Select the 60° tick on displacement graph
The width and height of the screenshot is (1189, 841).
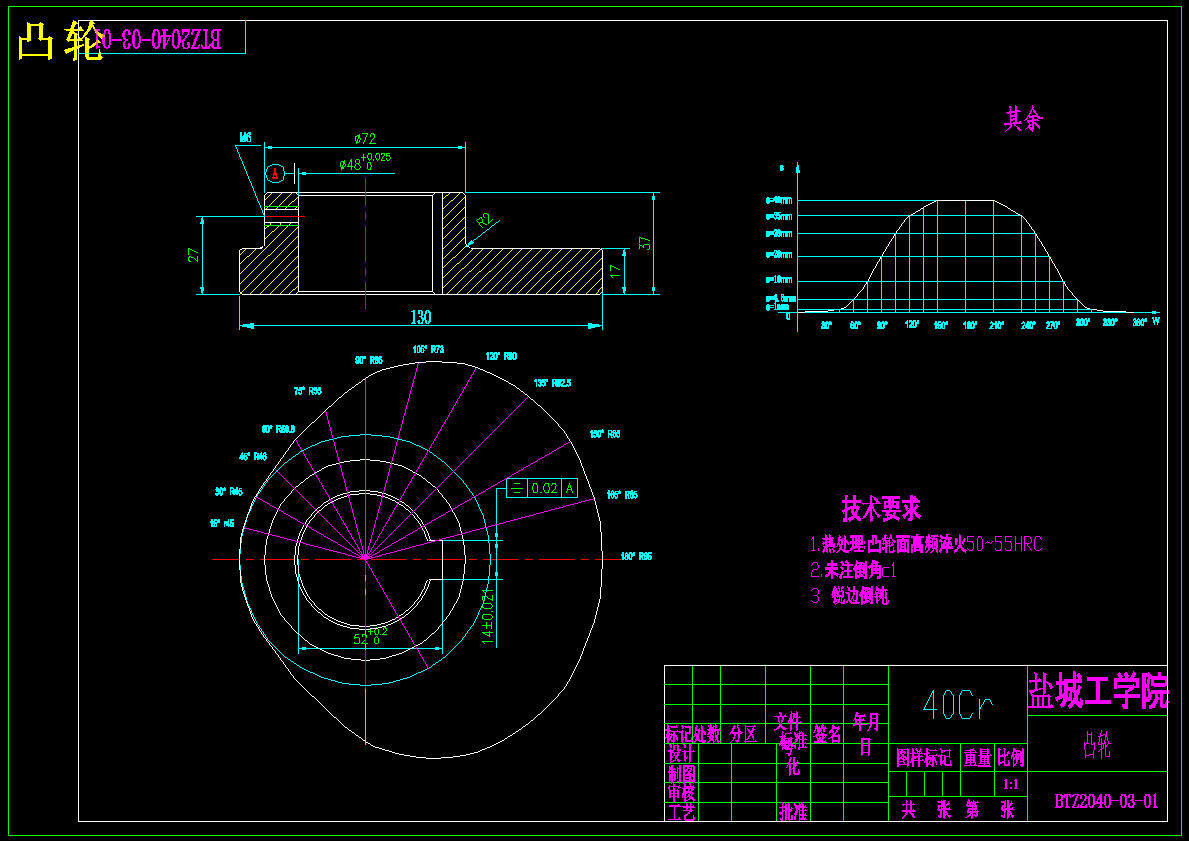(855, 324)
